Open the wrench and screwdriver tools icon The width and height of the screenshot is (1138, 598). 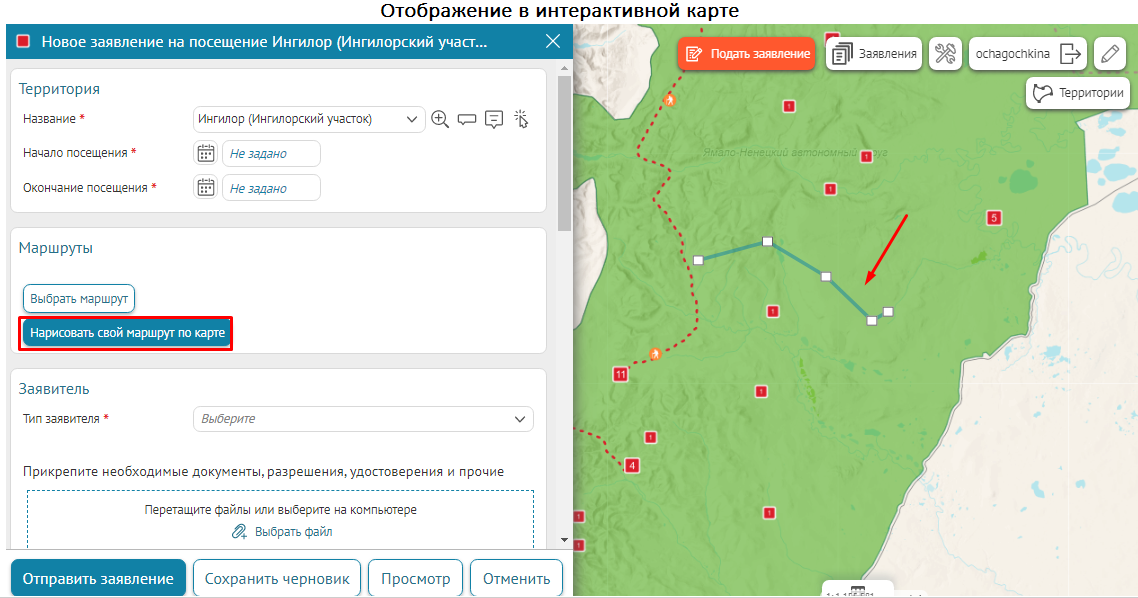coord(945,54)
